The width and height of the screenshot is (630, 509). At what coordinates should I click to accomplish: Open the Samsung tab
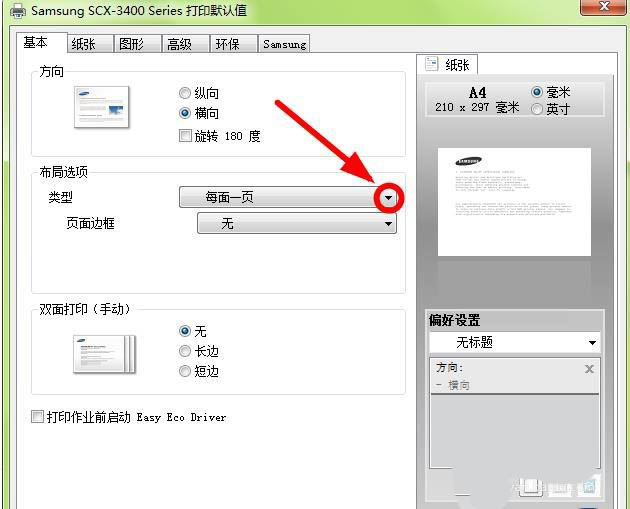(284, 43)
